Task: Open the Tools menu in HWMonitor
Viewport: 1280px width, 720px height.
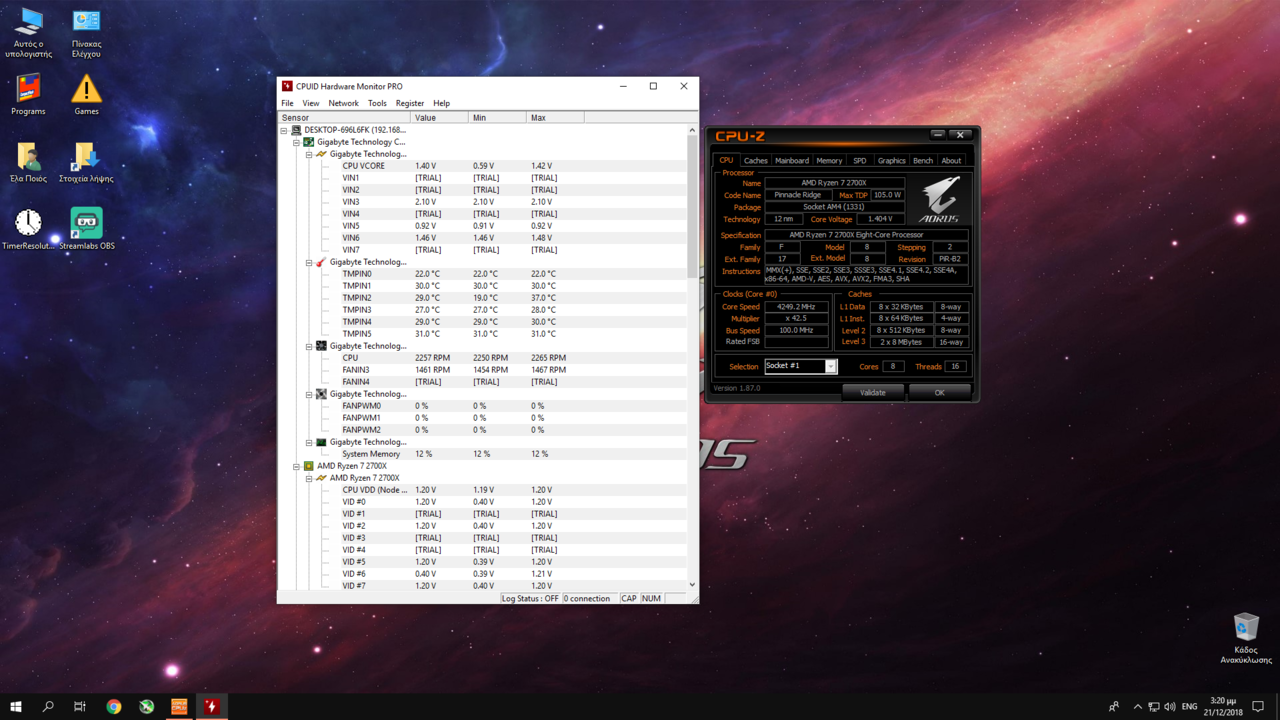Action: pos(377,103)
